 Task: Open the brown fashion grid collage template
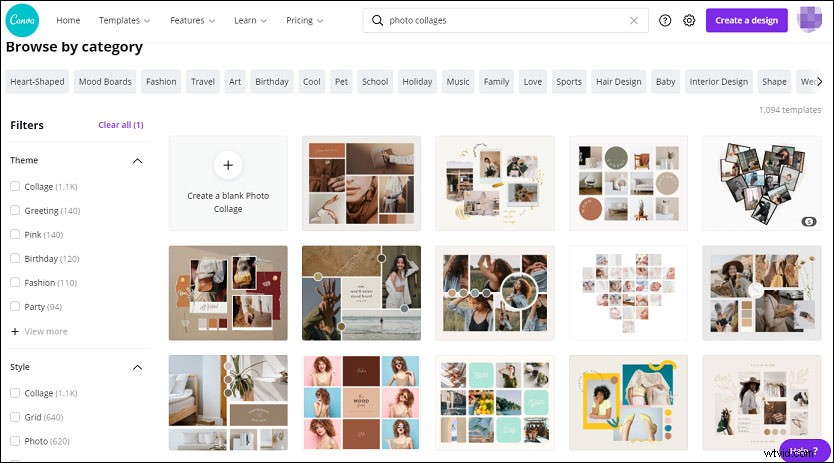tap(361, 183)
